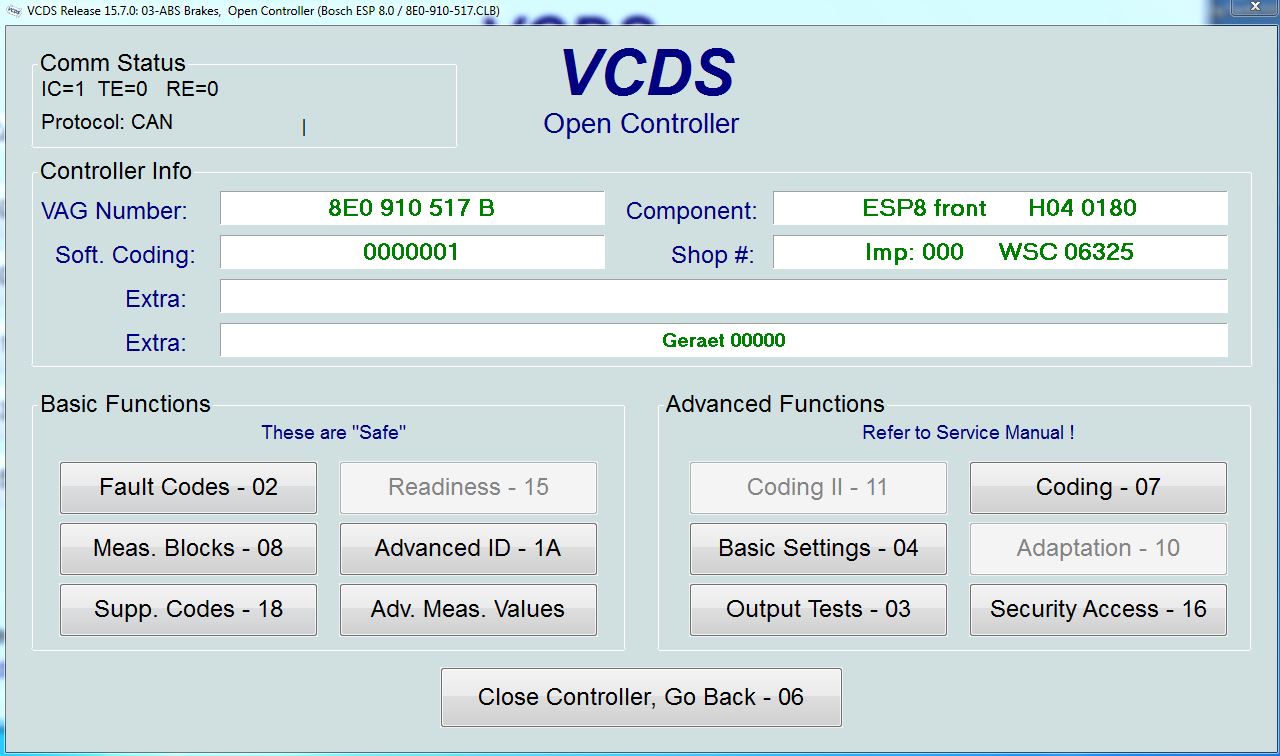
Task: Click the Component: label
Action: pos(691,212)
